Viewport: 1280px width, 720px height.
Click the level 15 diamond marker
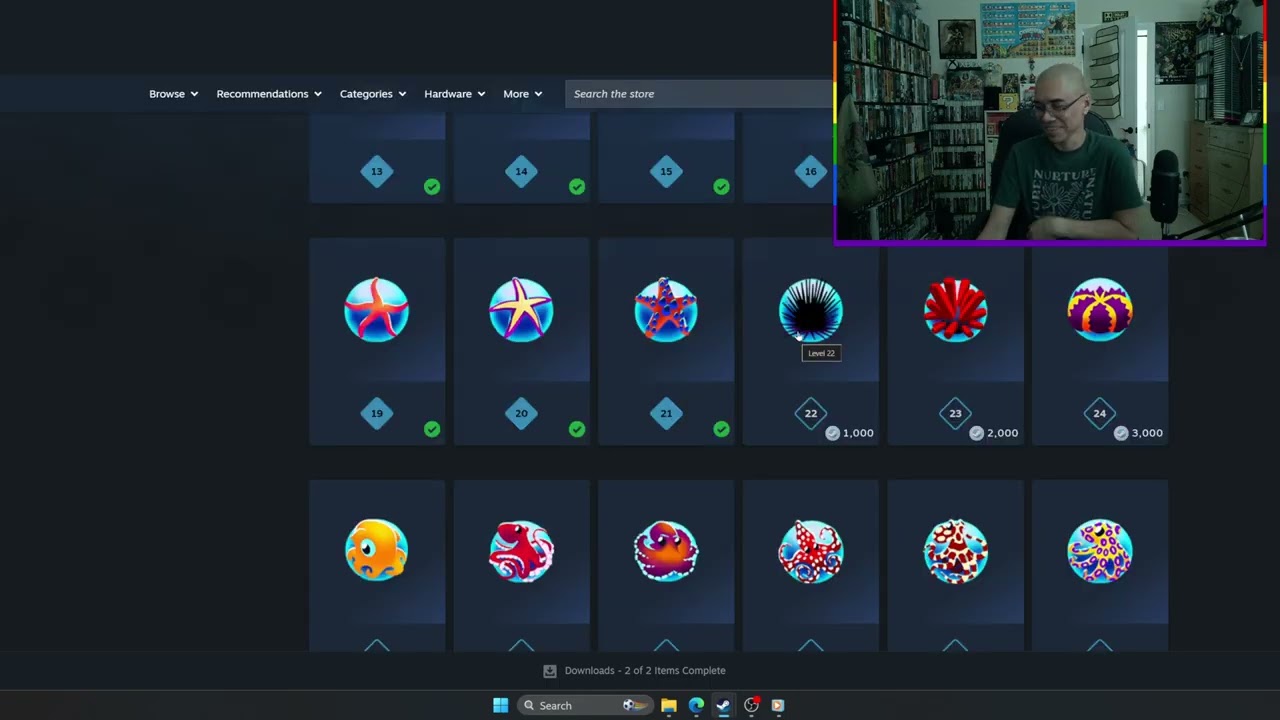click(x=666, y=171)
